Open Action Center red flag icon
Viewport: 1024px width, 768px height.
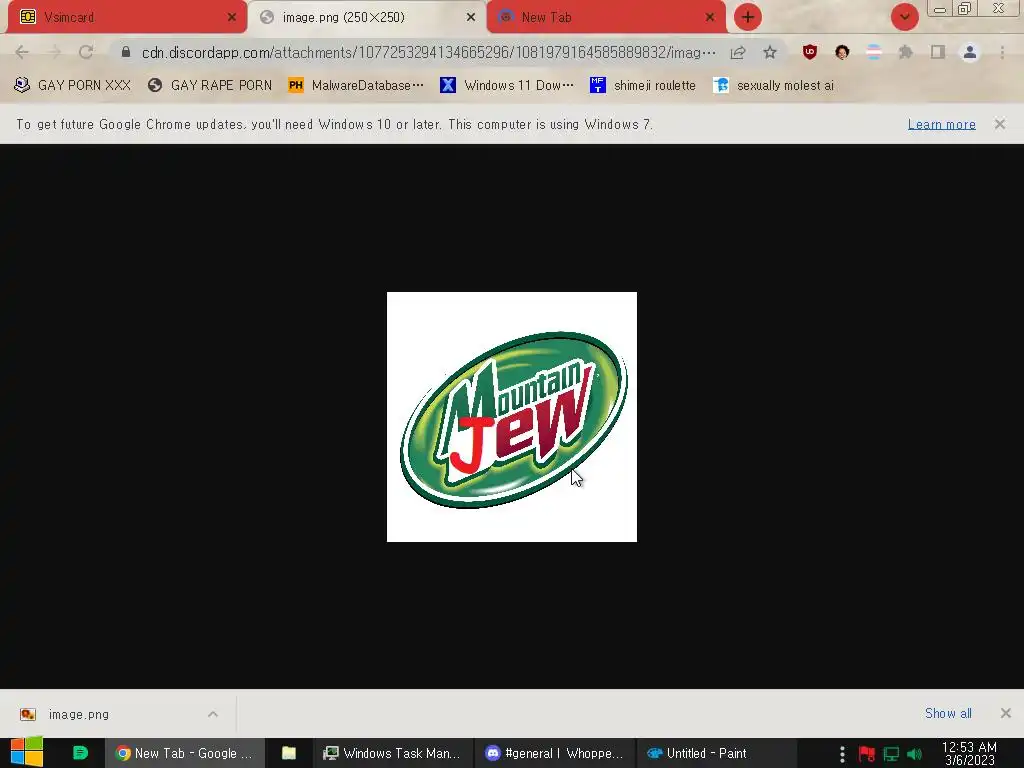pos(867,754)
